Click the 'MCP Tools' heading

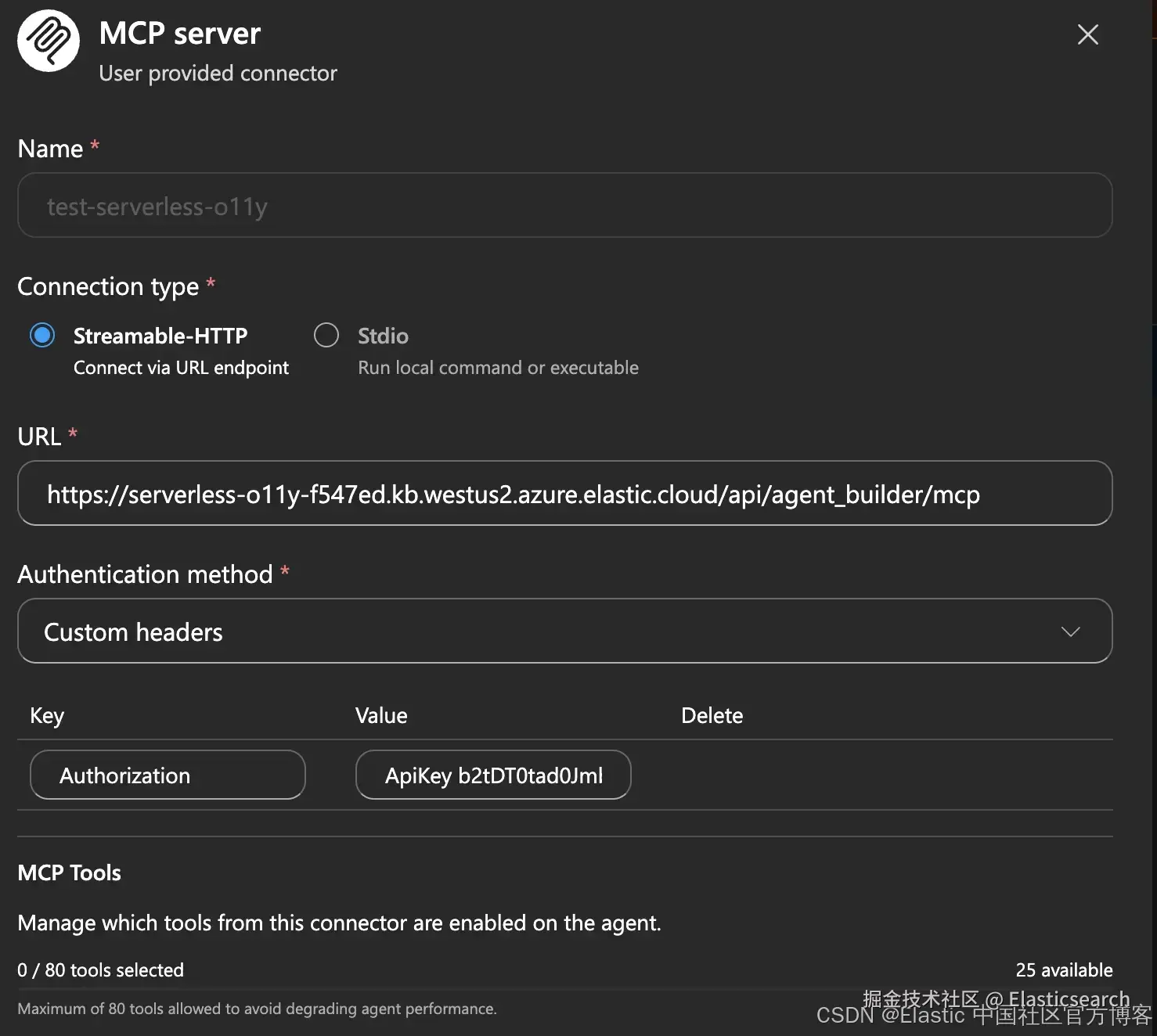pos(70,873)
